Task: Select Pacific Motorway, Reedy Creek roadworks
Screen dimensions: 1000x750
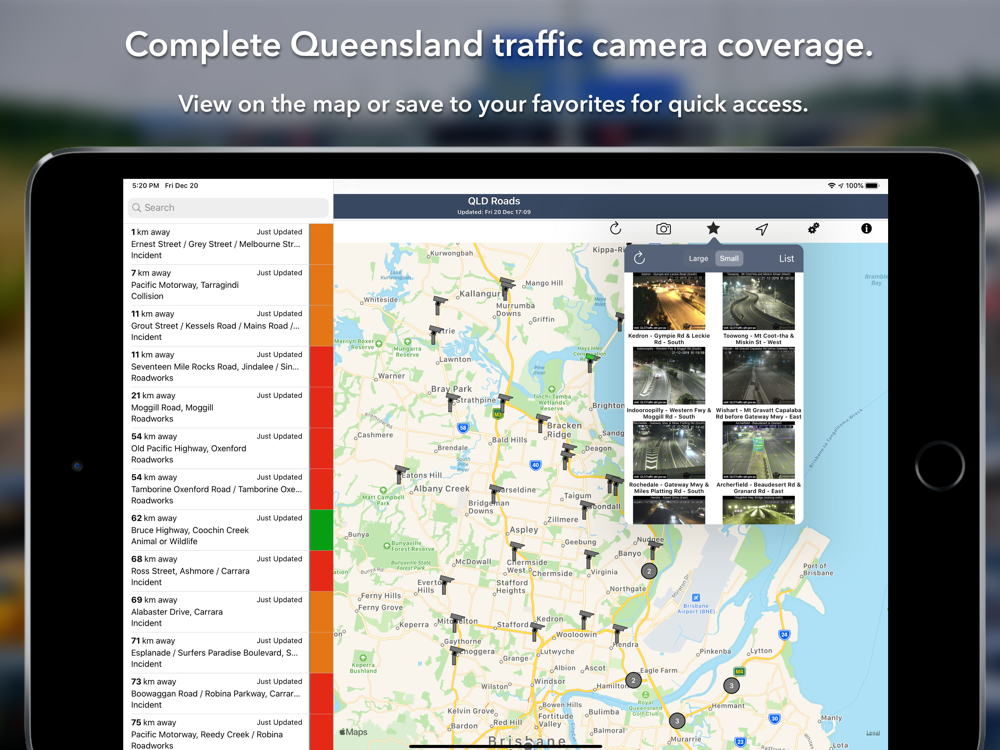Action: [x=228, y=732]
